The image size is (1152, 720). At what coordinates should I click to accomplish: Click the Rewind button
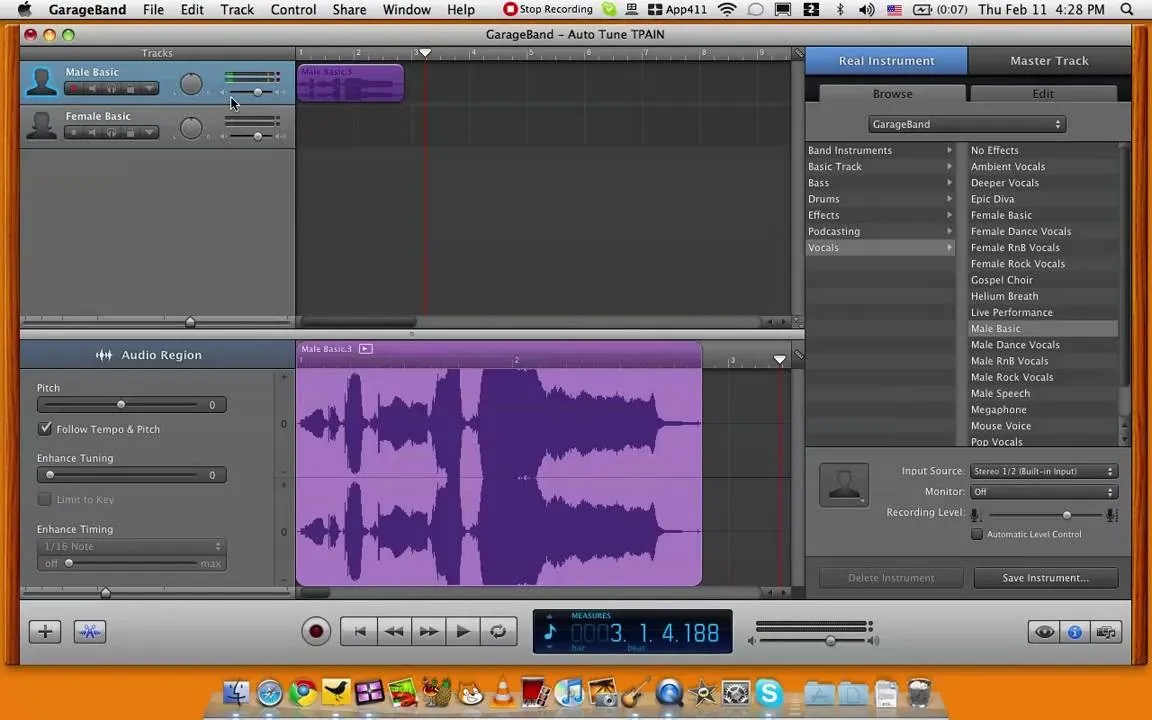394,632
